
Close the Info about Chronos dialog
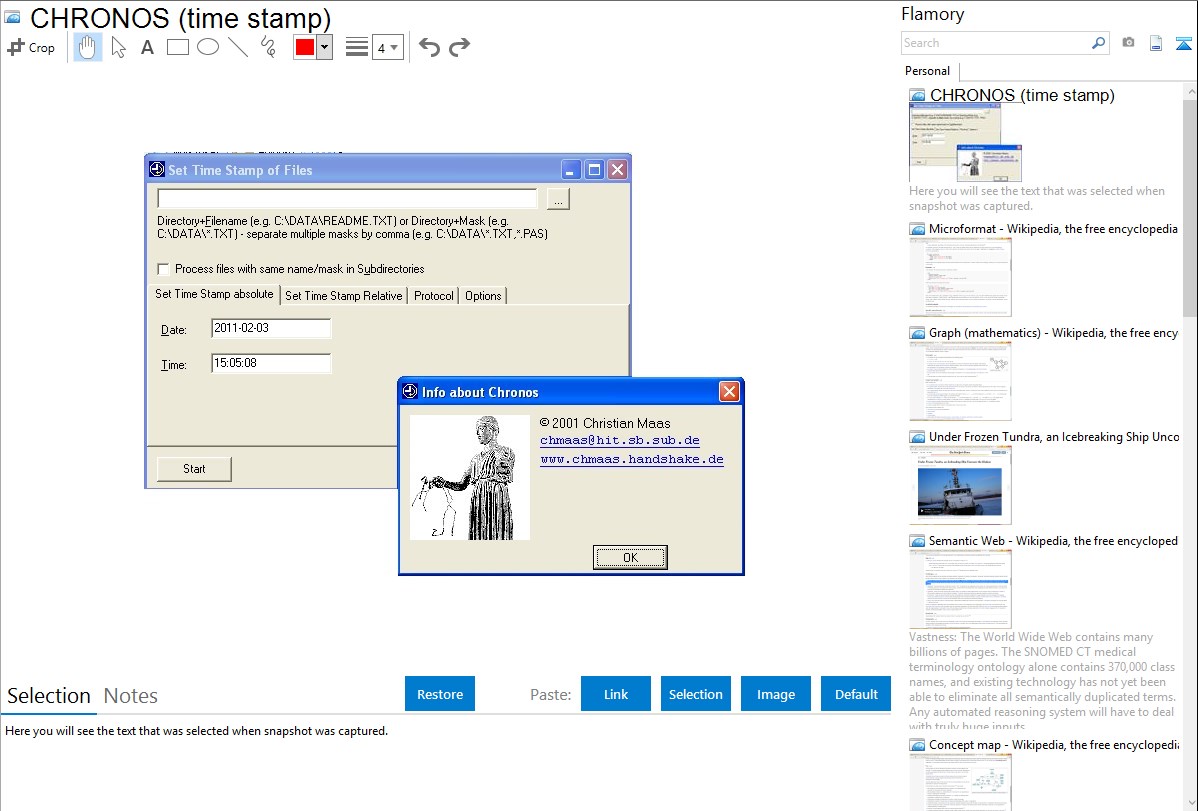[729, 392]
